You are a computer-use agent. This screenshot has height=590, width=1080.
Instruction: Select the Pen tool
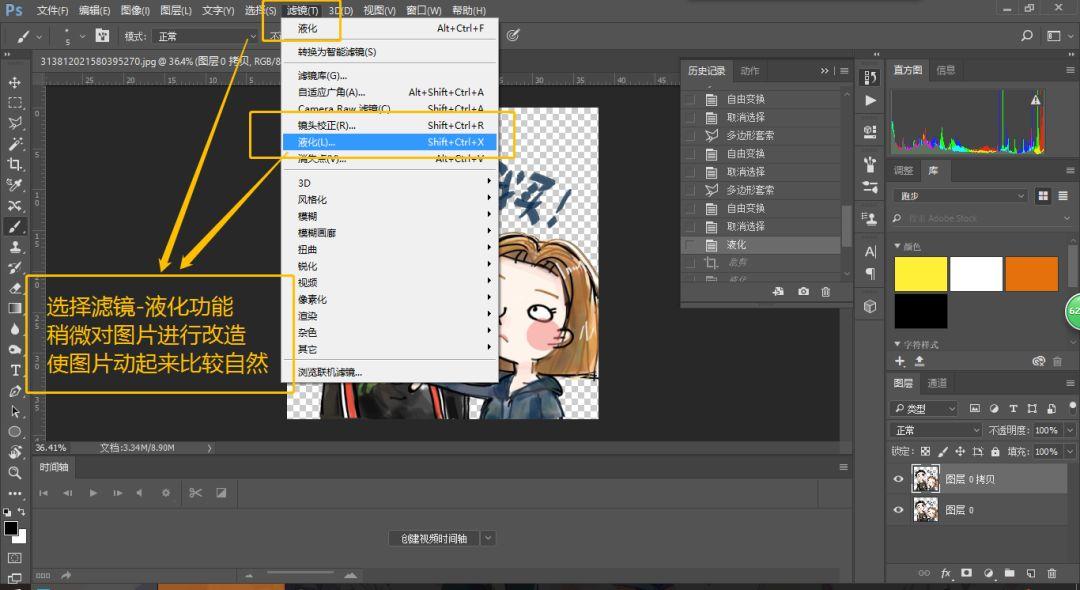coord(14,391)
